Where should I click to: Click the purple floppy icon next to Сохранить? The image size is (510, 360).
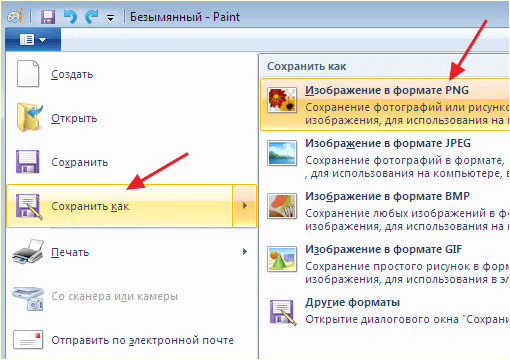click(x=28, y=162)
